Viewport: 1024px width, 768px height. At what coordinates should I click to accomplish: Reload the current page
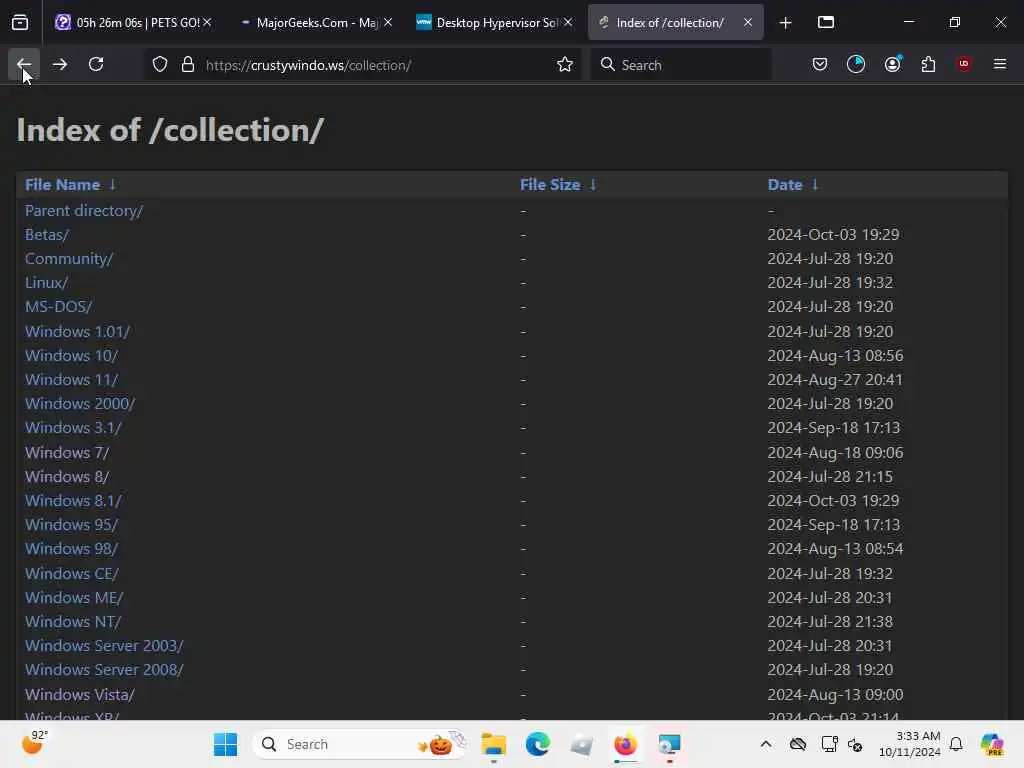coord(96,65)
